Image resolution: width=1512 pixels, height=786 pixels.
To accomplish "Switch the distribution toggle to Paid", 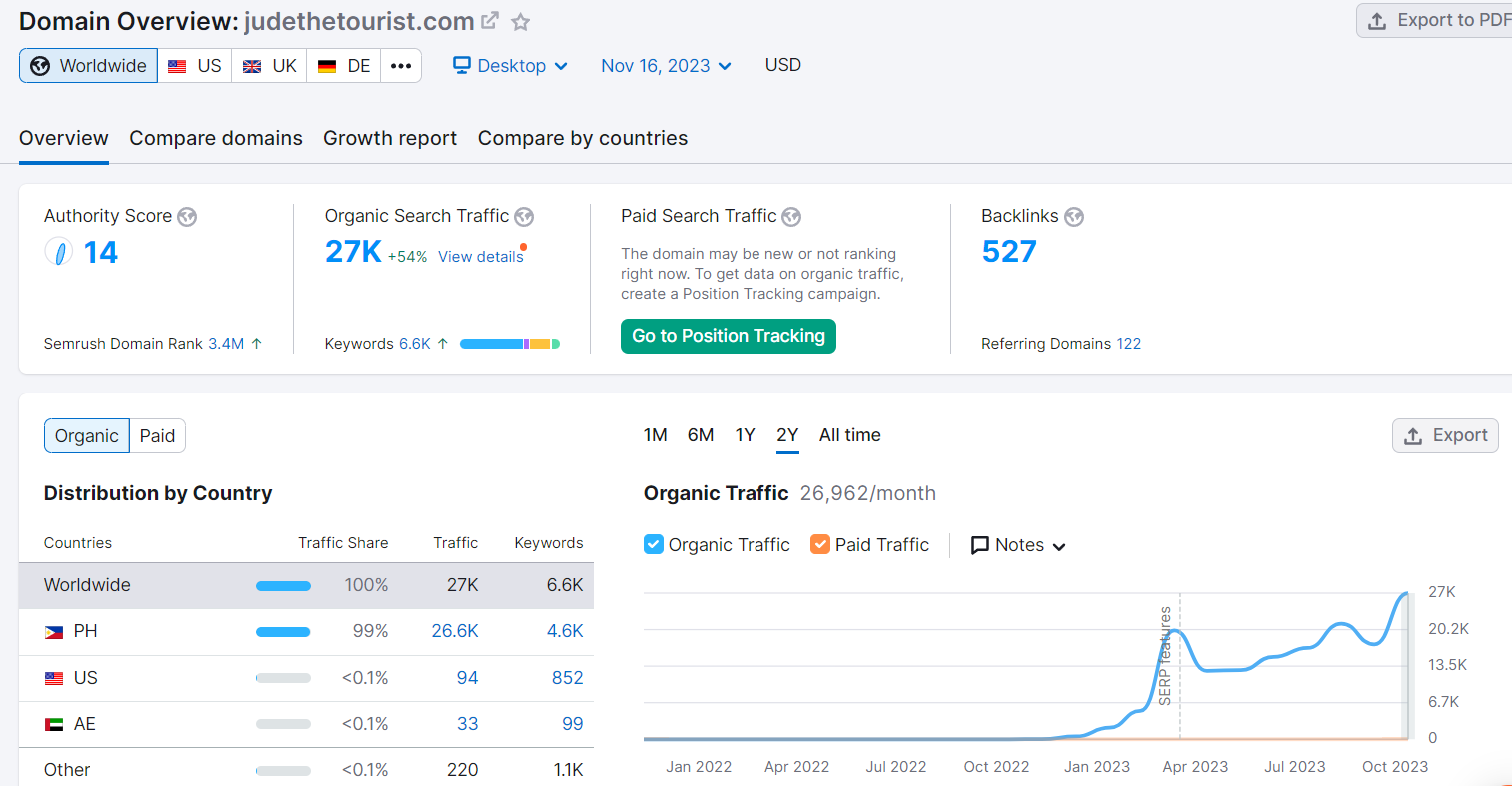I will [157, 436].
